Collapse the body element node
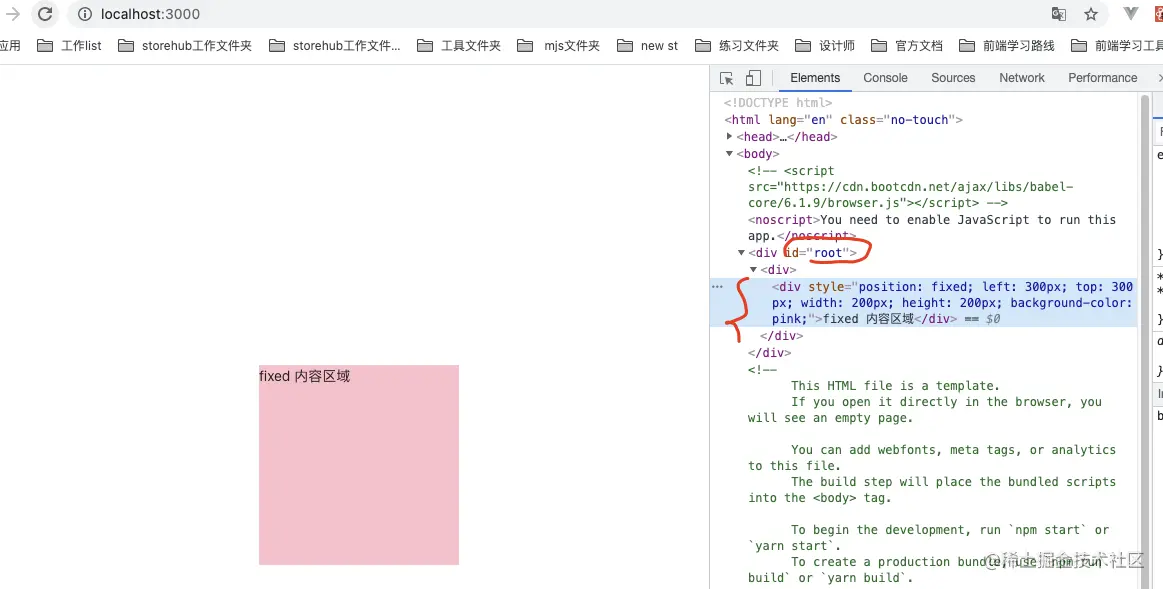This screenshot has width=1163, height=589. coord(730,154)
